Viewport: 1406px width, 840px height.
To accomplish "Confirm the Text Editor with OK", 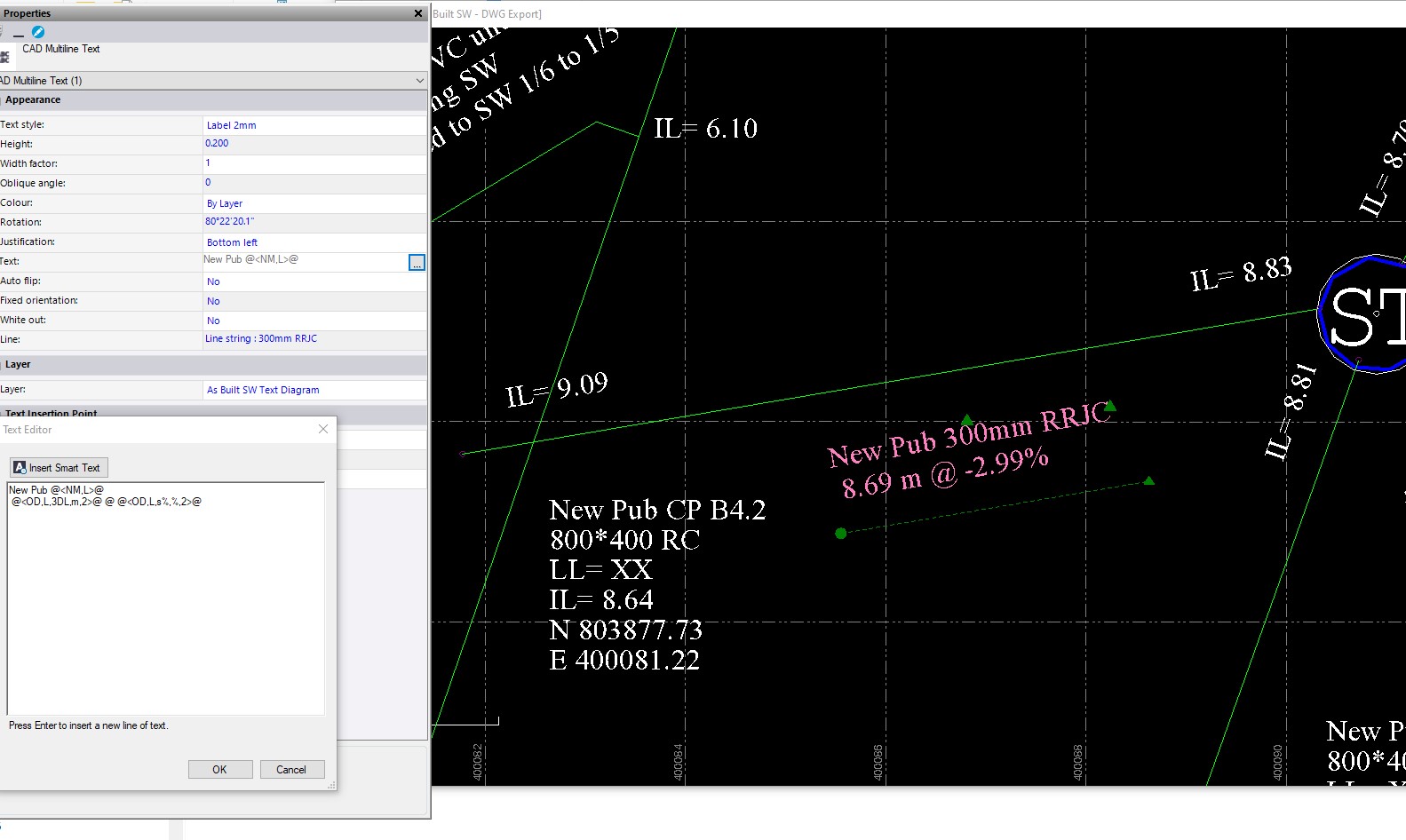I will (220, 770).
